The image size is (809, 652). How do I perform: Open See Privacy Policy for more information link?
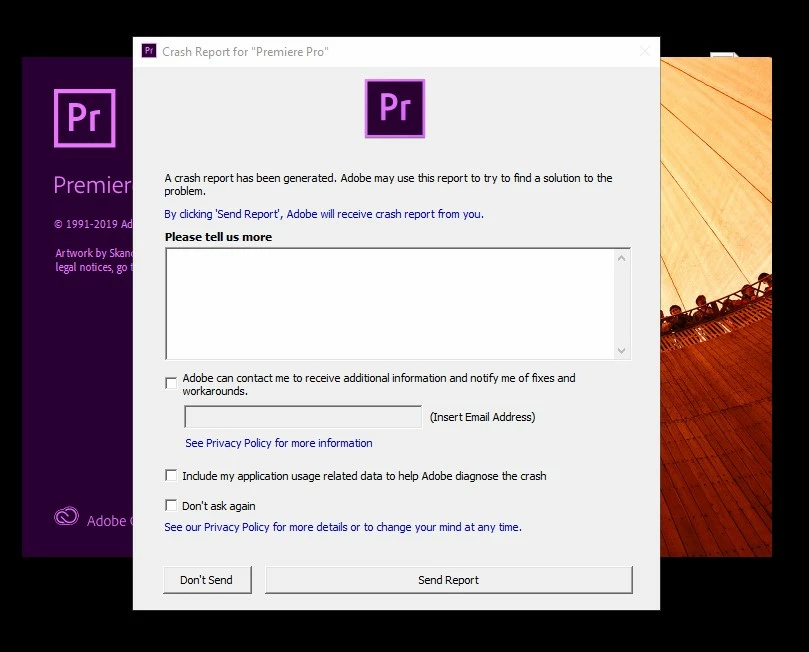tap(279, 443)
